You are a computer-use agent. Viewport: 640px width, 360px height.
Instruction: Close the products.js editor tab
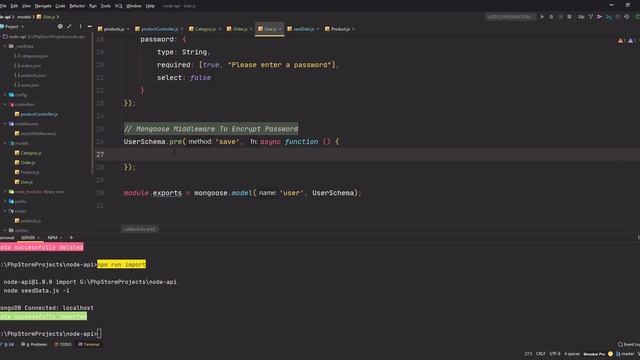point(128,29)
